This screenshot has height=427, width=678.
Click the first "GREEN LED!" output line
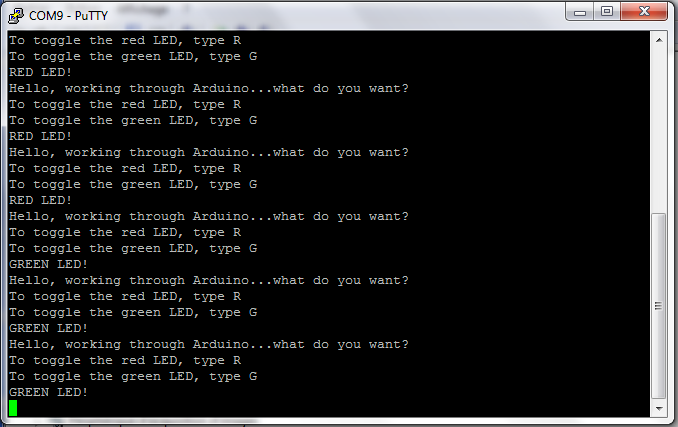tap(48, 264)
